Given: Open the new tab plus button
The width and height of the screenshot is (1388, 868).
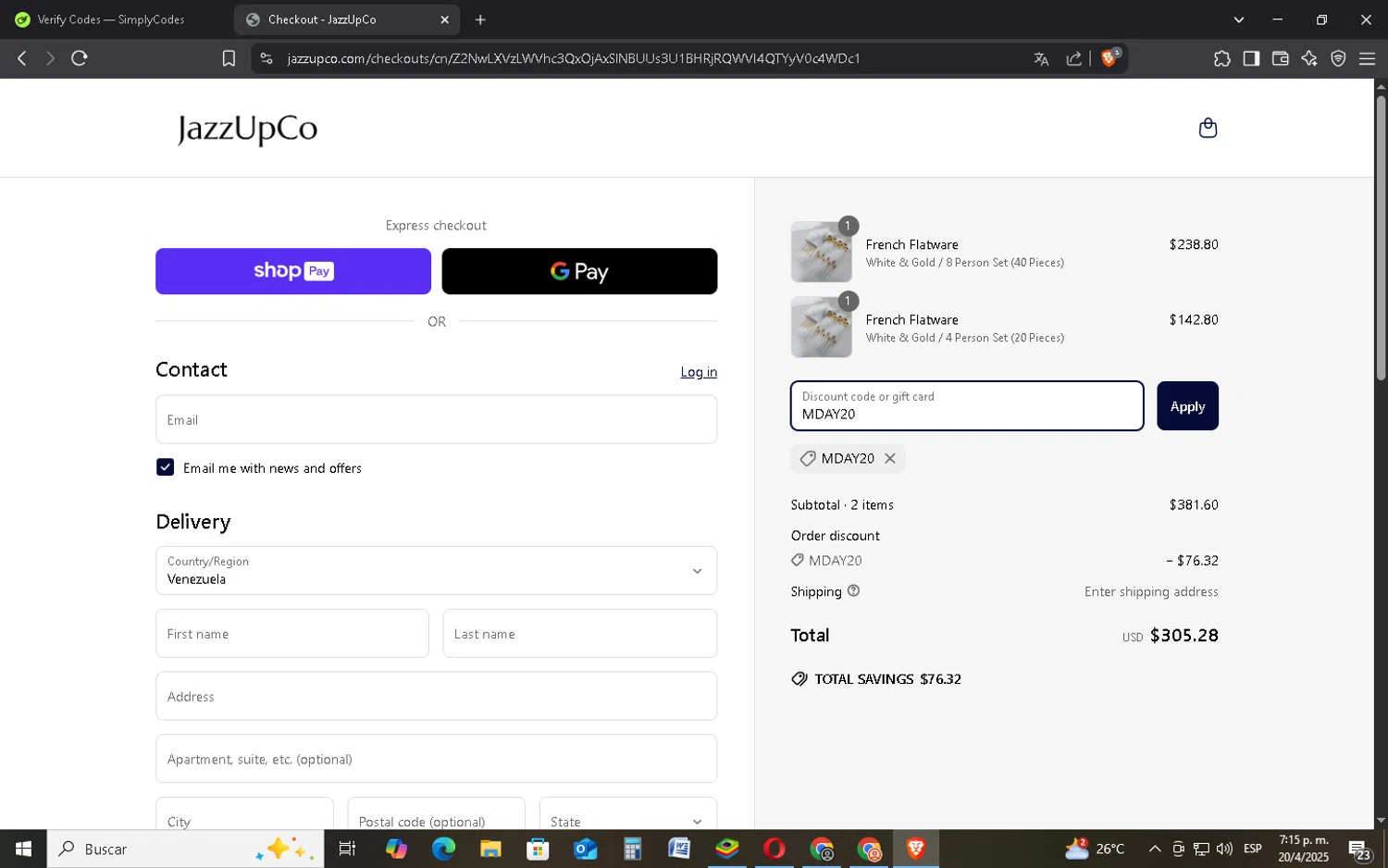Looking at the screenshot, I should click(480, 19).
